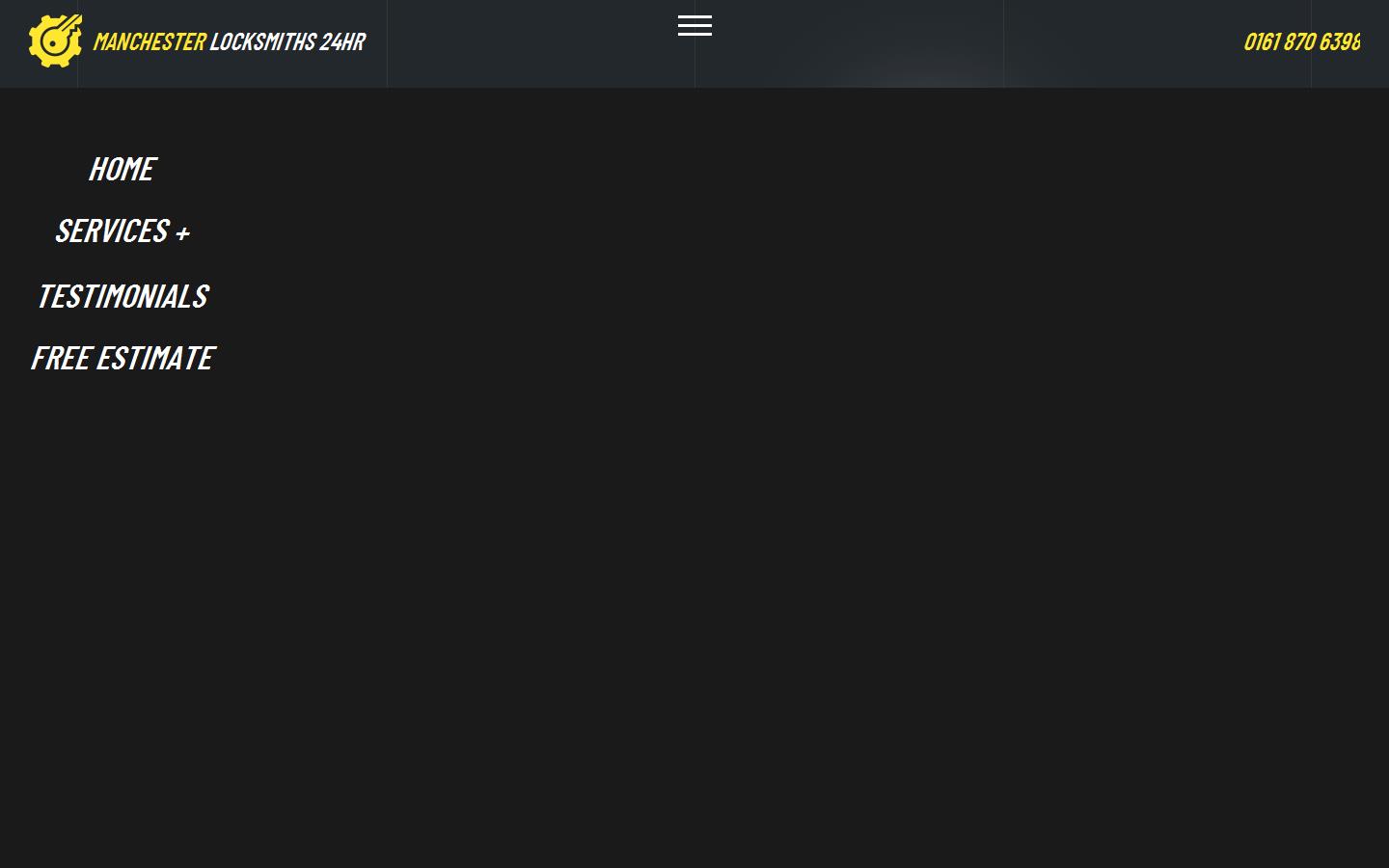Screen dimensions: 1389x868
Task: Tap the yellow phone number in the header
Action: pyautogui.click(x=1301, y=41)
